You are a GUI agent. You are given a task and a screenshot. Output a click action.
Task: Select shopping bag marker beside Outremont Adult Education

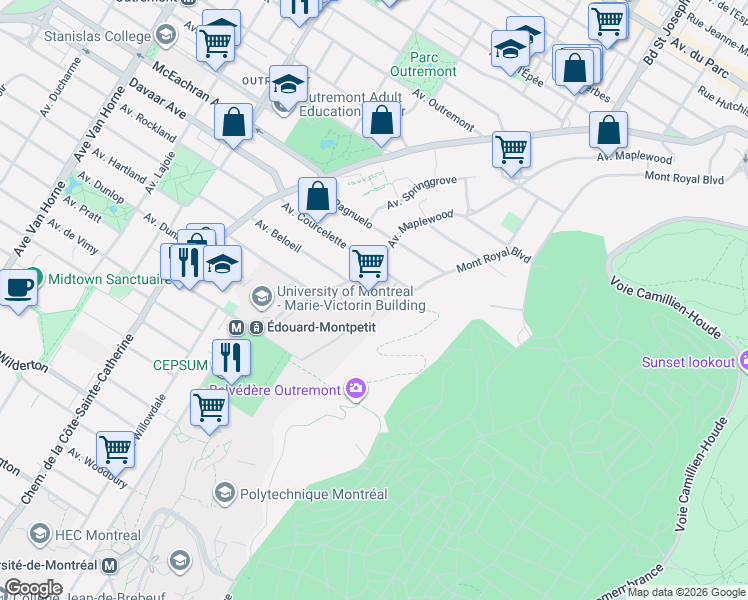coord(382,122)
